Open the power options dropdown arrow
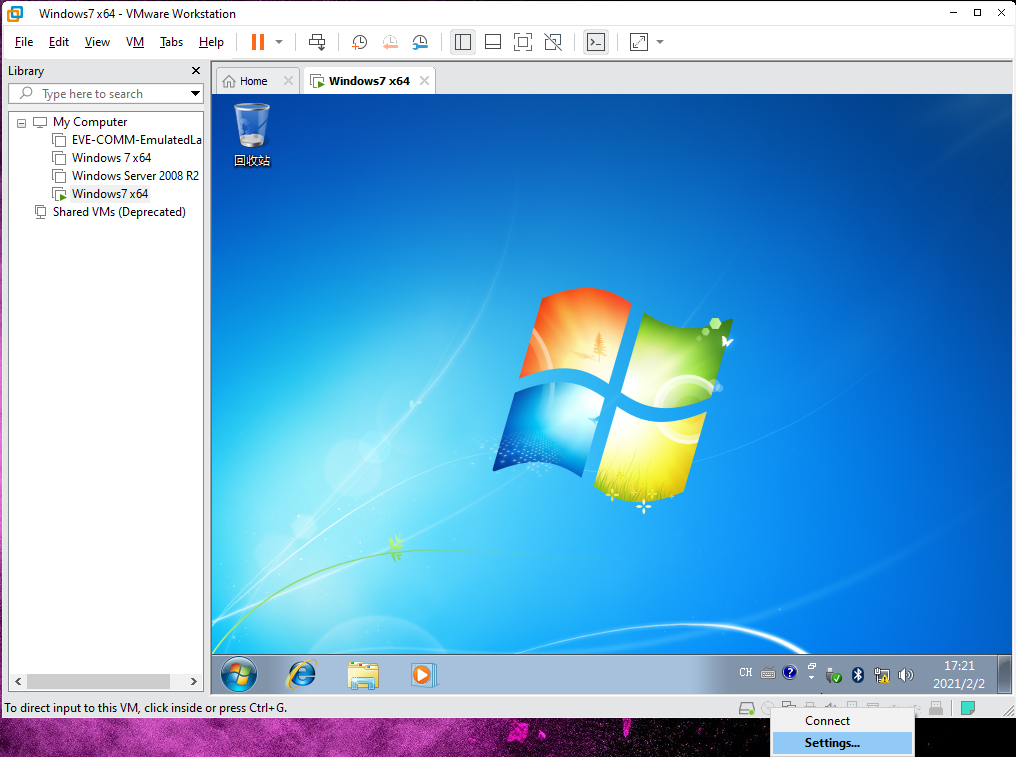Viewport: 1016px width, 757px height. tap(279, 42)
